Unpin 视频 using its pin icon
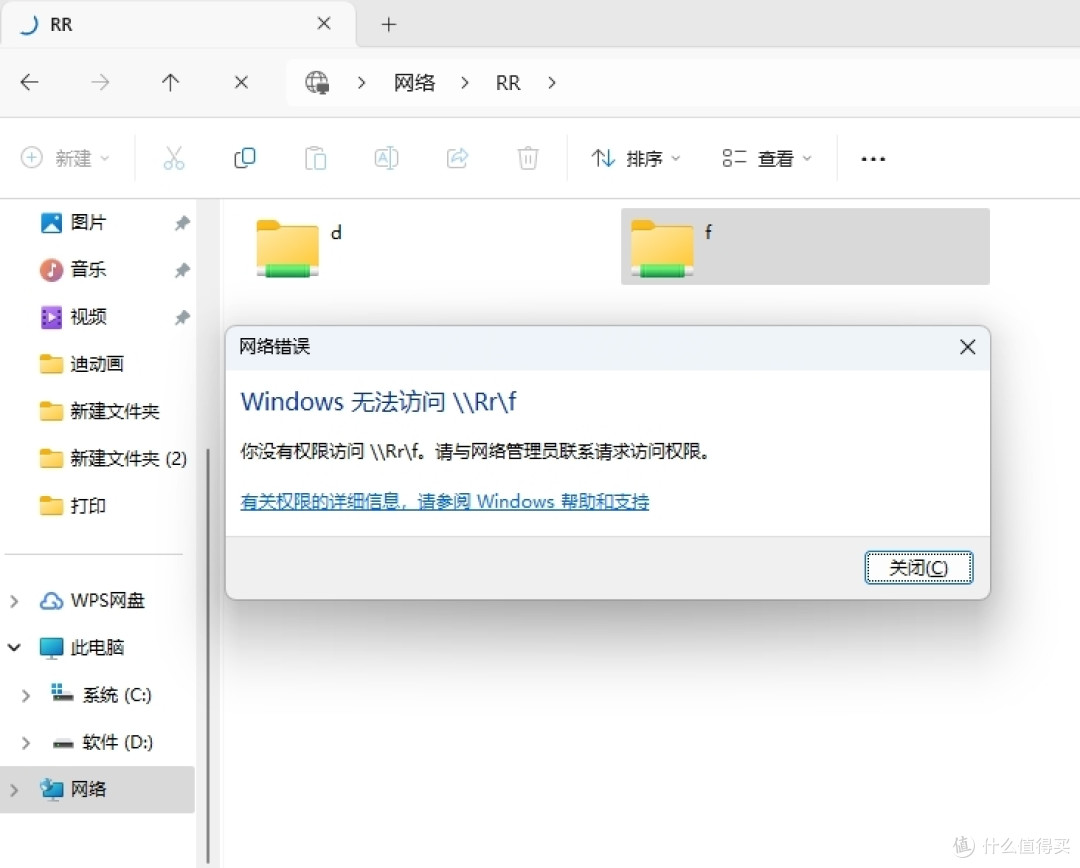The height and width of the screenshot is (868, 1080). [182, 318]
